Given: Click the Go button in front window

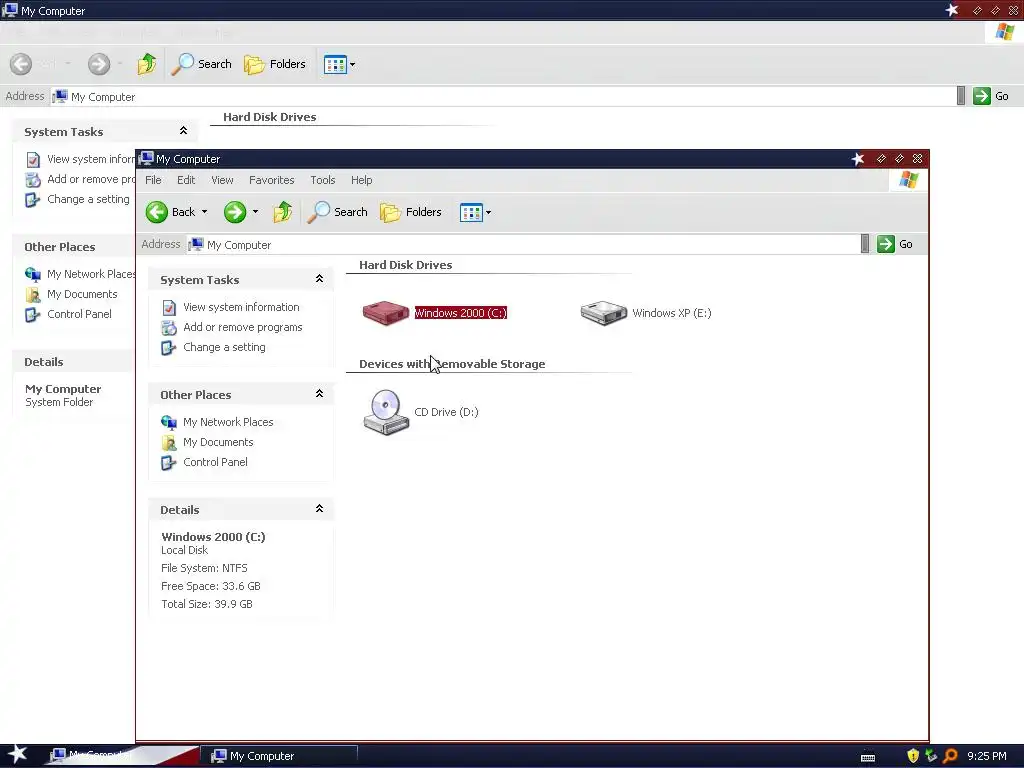Looking at the screenshot, I should [x=895, y=244].
